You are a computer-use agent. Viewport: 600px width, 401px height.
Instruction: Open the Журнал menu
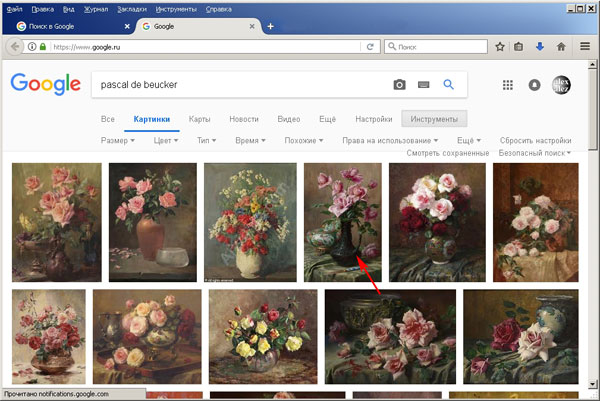pyautogui.click(x=96, y=9)
